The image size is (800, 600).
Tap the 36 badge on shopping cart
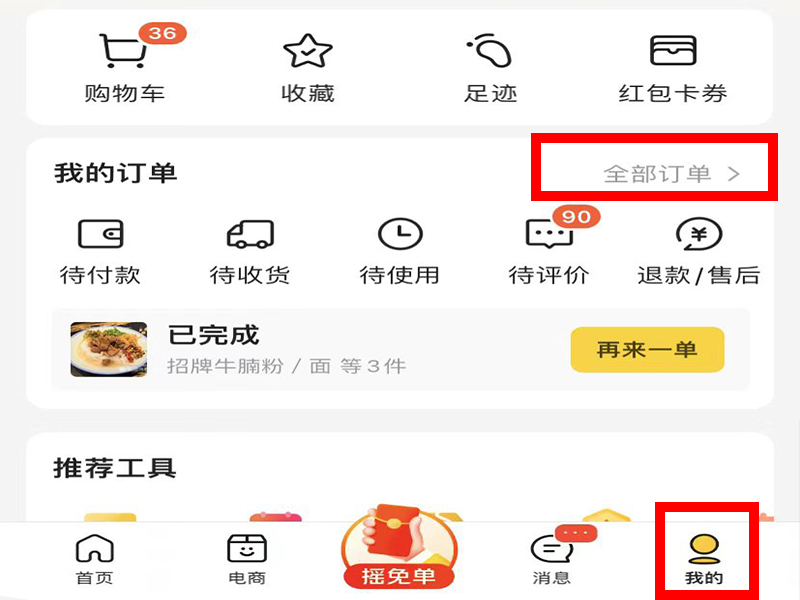pyautogui.click(x=163, y=34)
